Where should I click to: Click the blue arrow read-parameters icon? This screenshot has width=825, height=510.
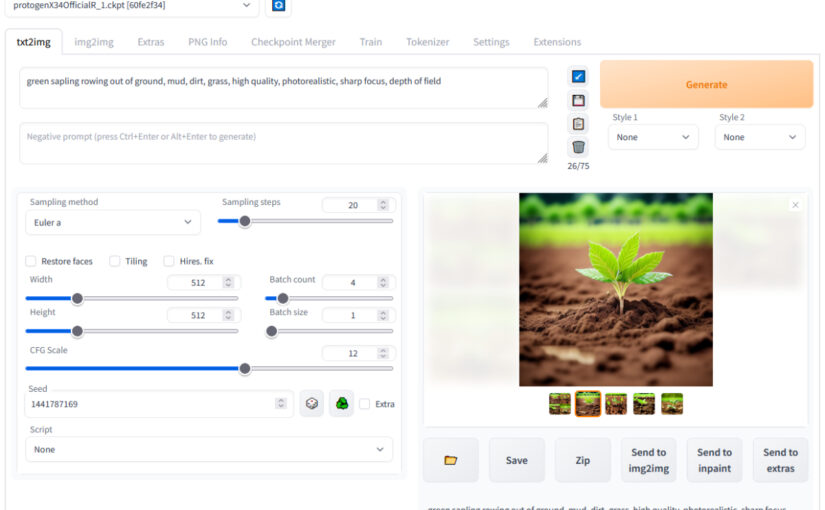pyautogui.click(x=578, y=77)
